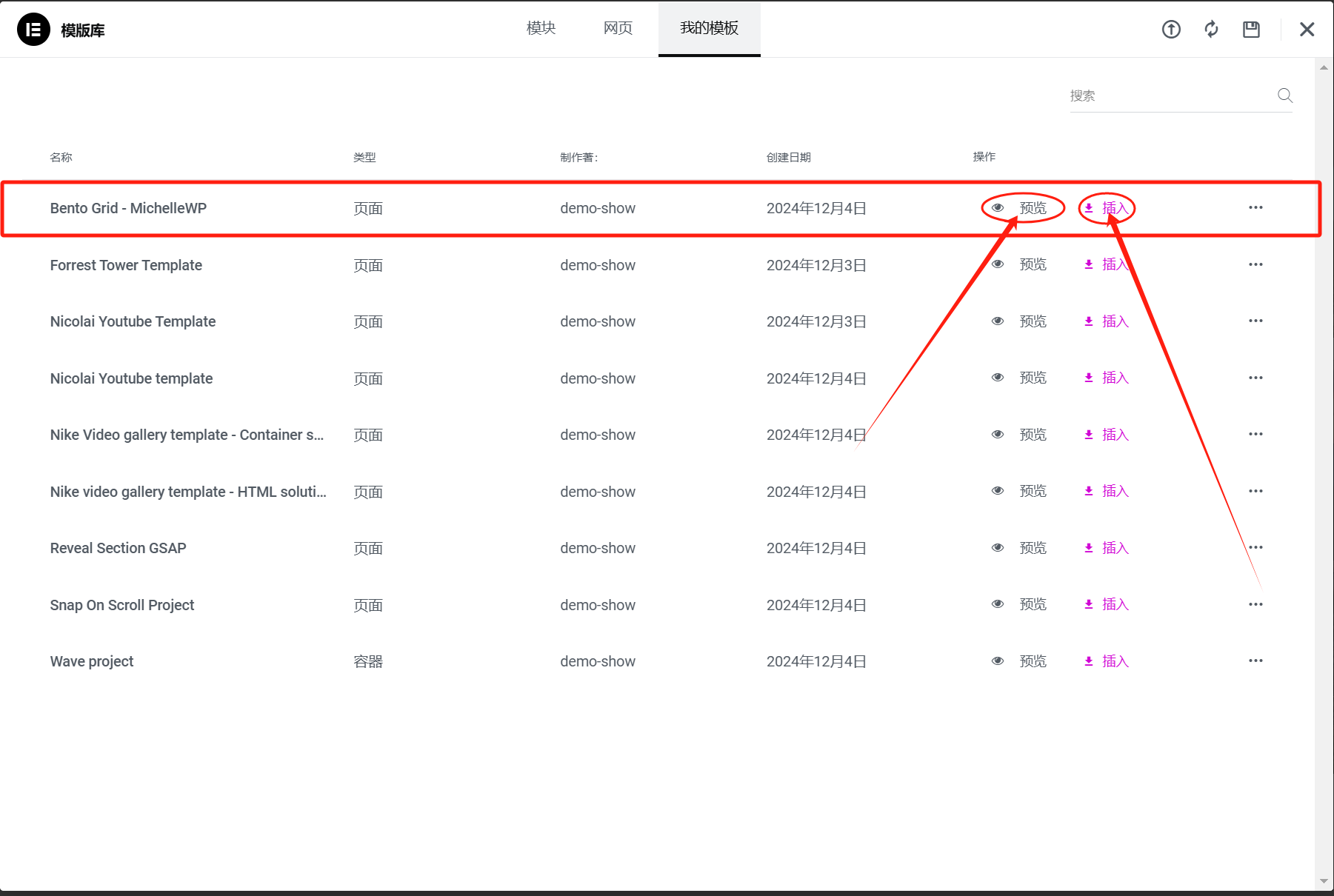The width and height of the screenshot is (1334, 896).
Task: Click the save/export icon in header
Action: (x=1251, y=29)
